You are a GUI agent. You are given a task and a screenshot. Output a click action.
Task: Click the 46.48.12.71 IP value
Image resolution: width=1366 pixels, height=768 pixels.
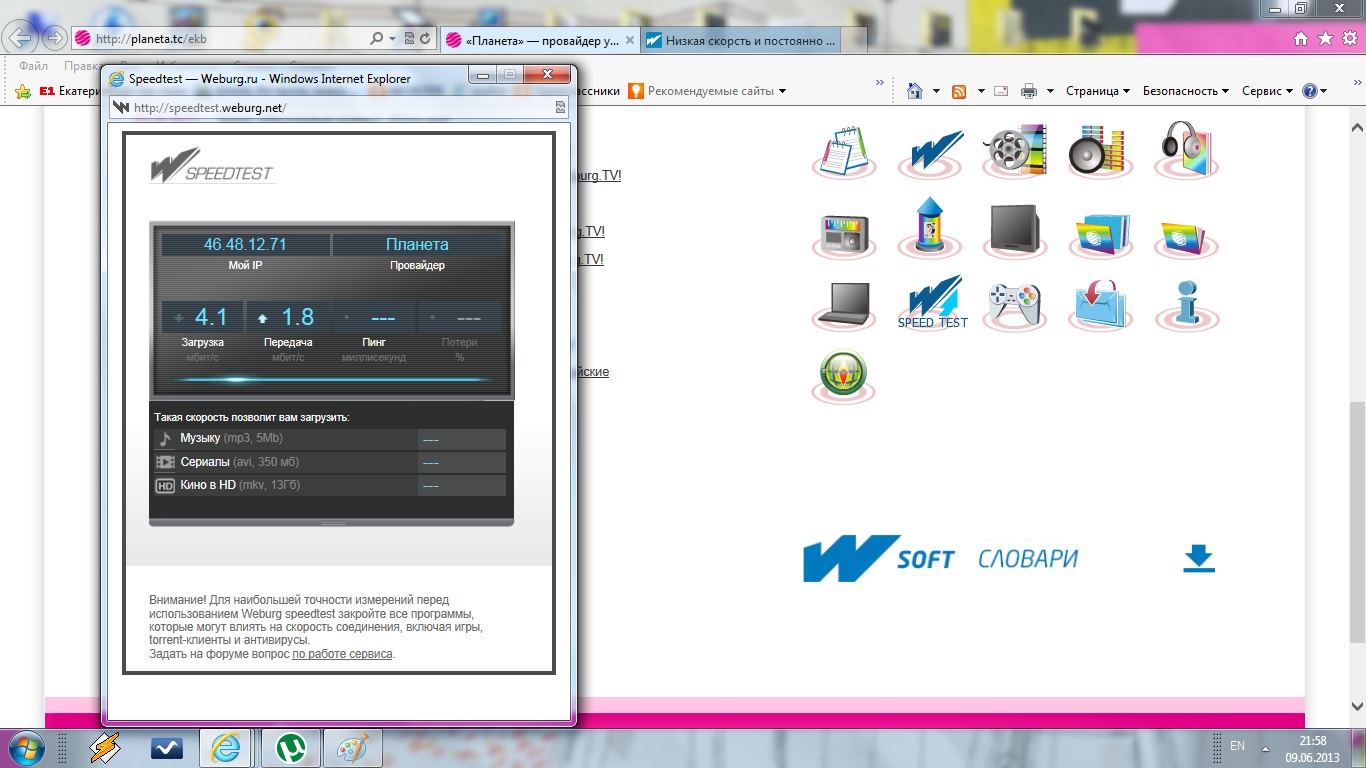(x=245, y=244)
